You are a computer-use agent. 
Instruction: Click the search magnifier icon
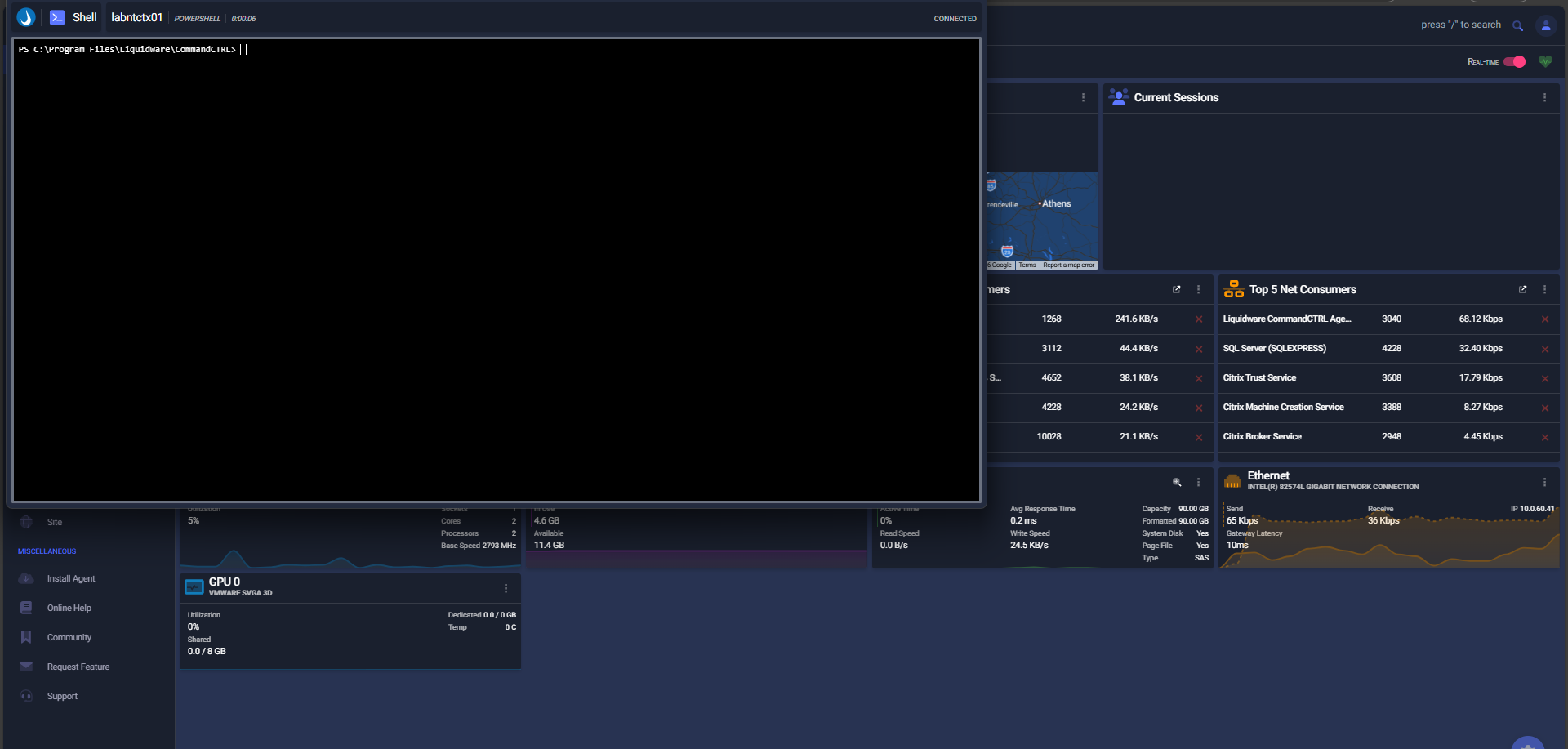(x=1517, y=25)
